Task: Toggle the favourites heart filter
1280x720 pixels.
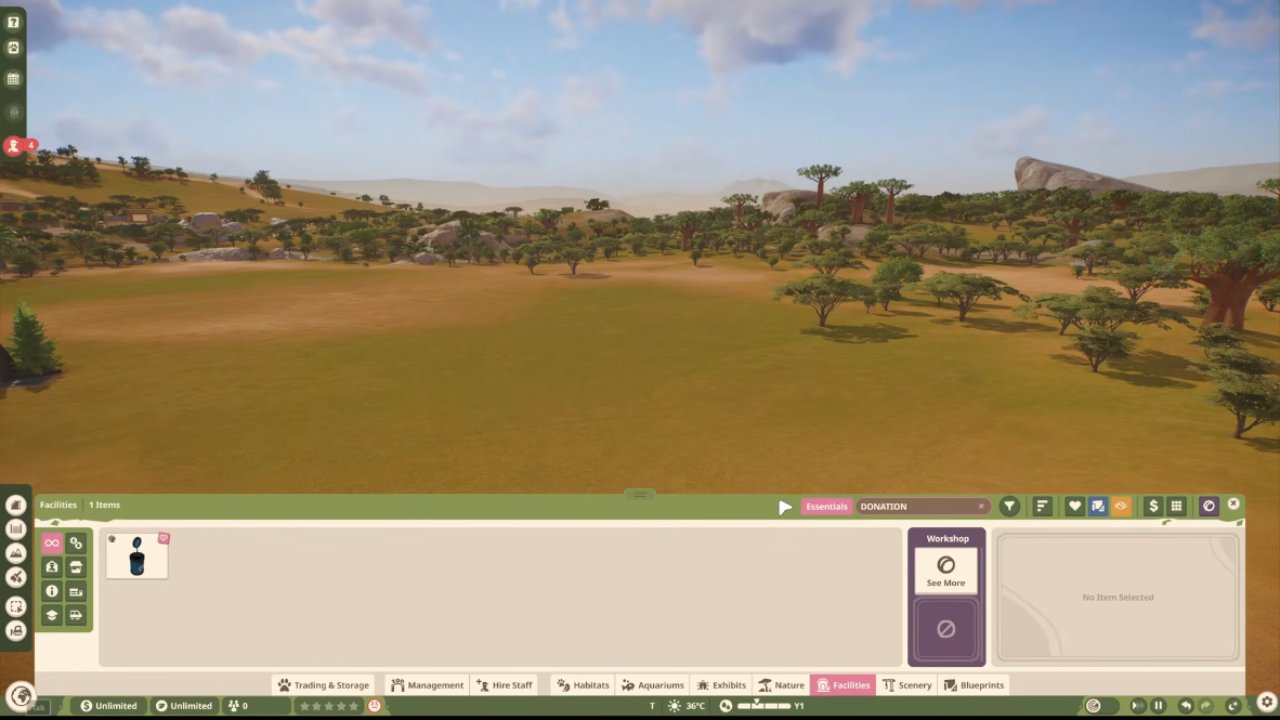Action: [x=1075, y=506]
